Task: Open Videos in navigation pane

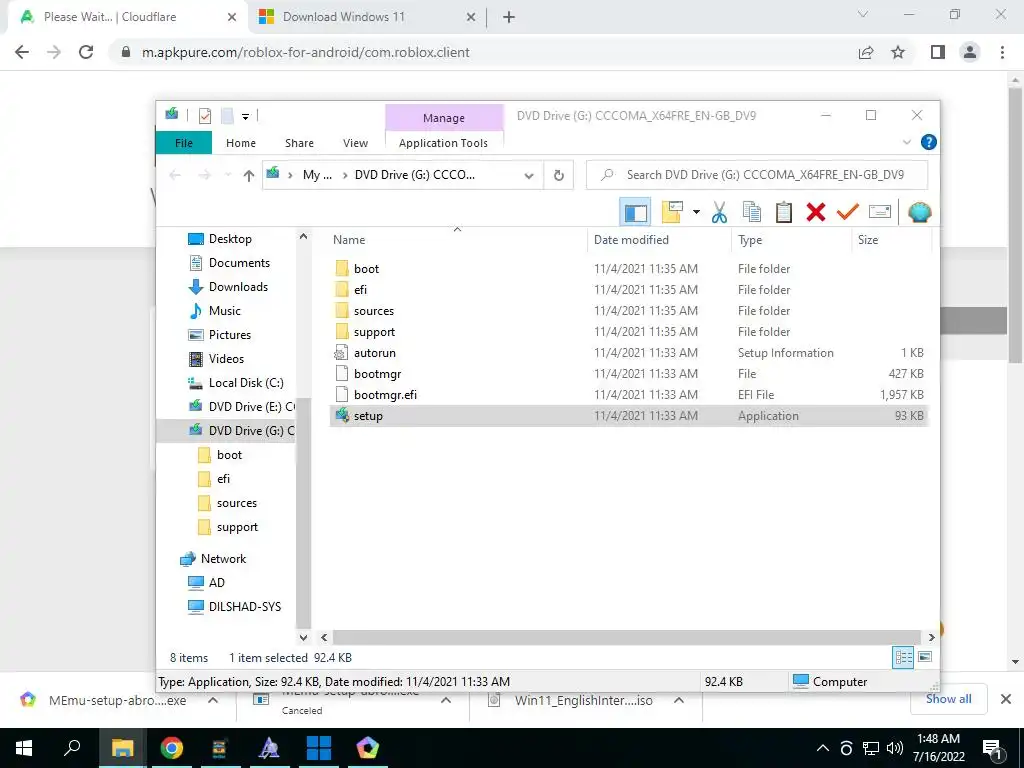Action: pyautogui.click(x=226, y=359)
